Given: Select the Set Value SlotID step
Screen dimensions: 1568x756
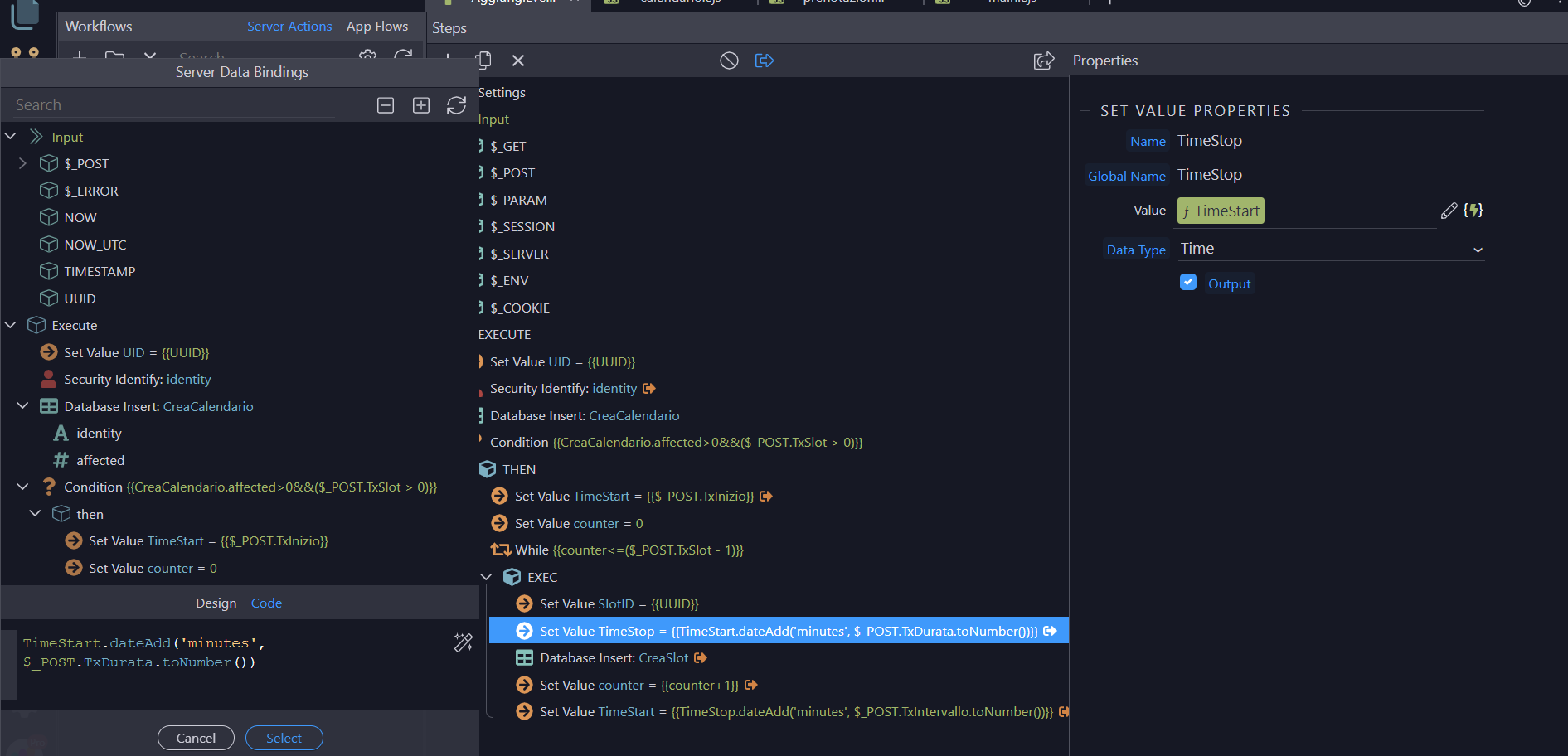Looking at the screenshot, I should (619, 604).
